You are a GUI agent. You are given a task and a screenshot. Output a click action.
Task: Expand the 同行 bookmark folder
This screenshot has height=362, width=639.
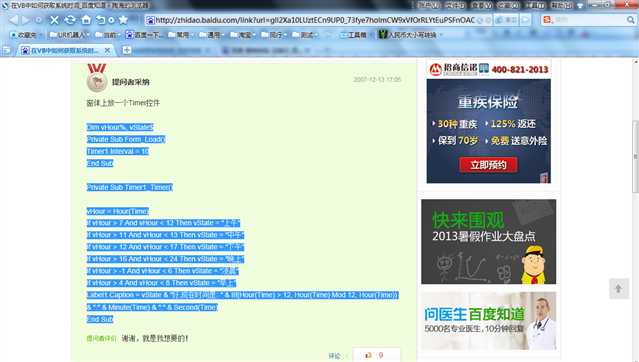(273, 35)
